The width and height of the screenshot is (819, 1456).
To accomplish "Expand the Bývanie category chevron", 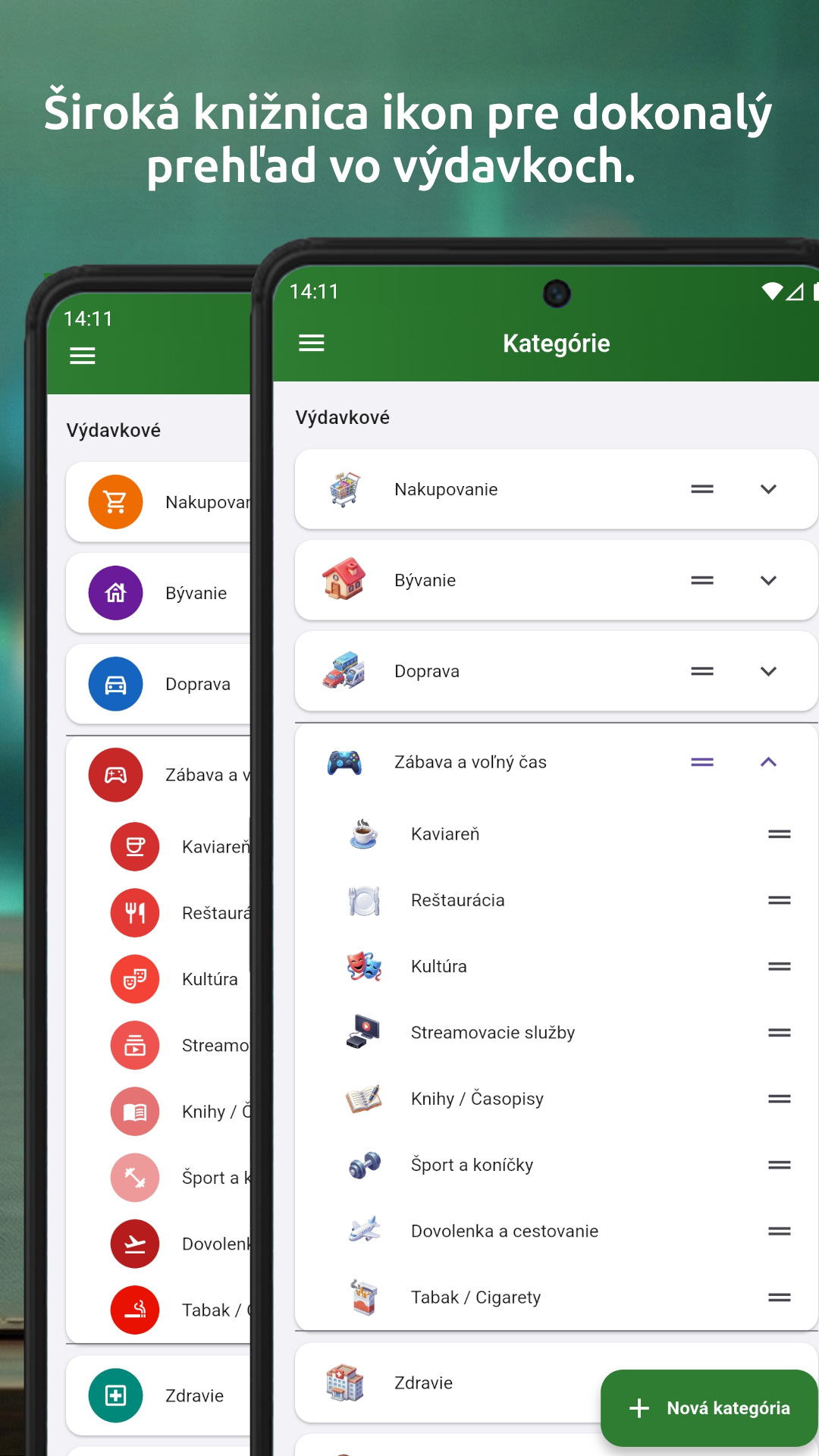I will [x=768, y=580].
